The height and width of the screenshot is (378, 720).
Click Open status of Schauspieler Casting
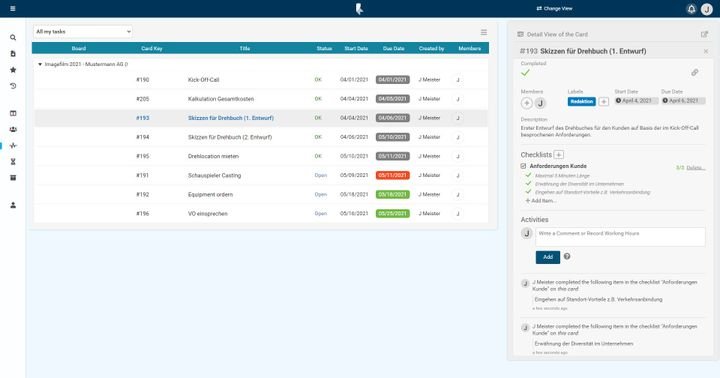tap(321, 175)
